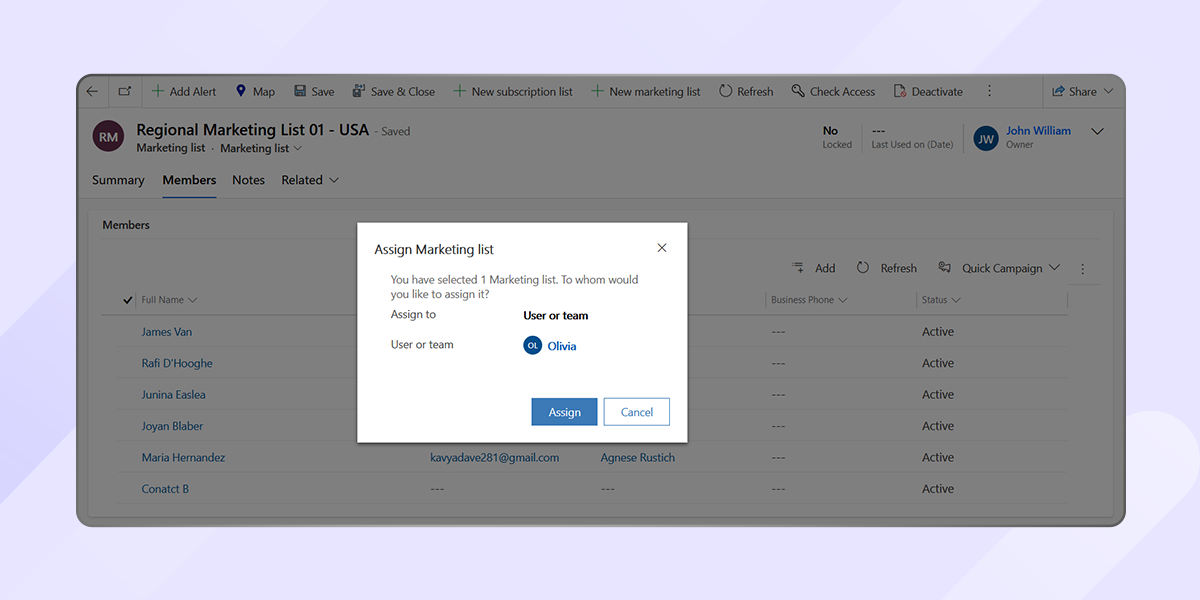Viewport: 1200px width, 600px height.
Task: Click email kavyadave281@gmail.com
Action: click(494, 458)
